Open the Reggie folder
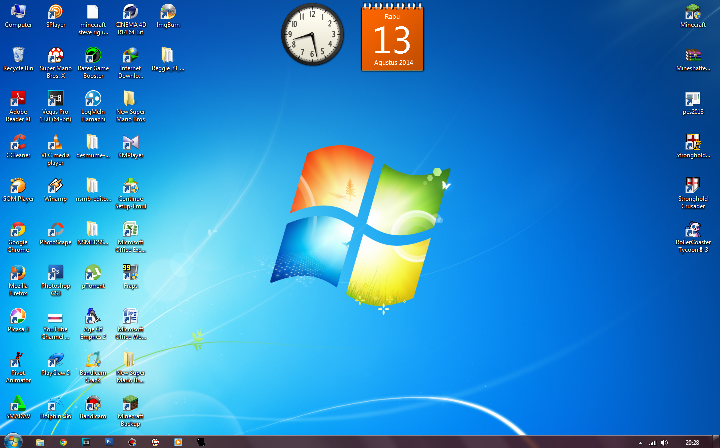The width and height of the screenshot is (720, 448). tap(168, 60)
